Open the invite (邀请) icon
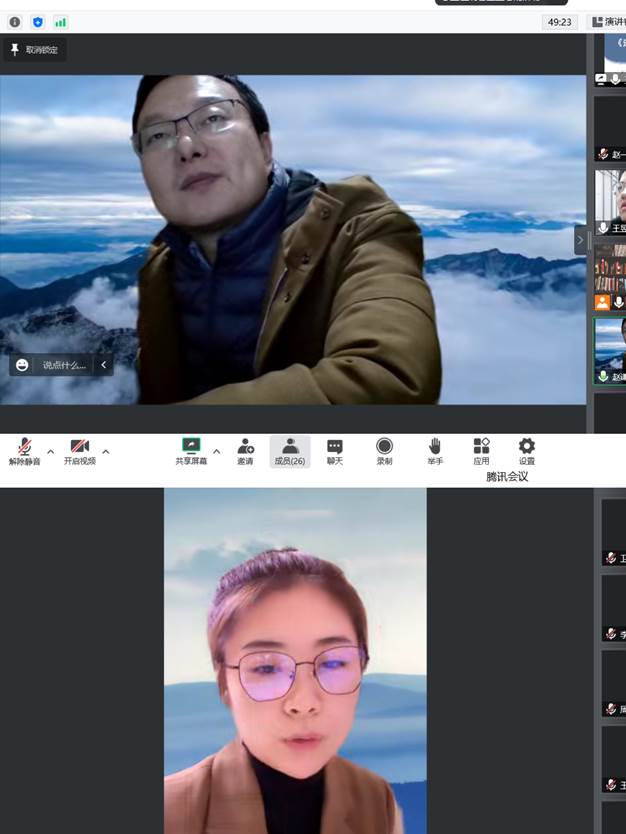626x834 pixels. (x=245, y=450)
